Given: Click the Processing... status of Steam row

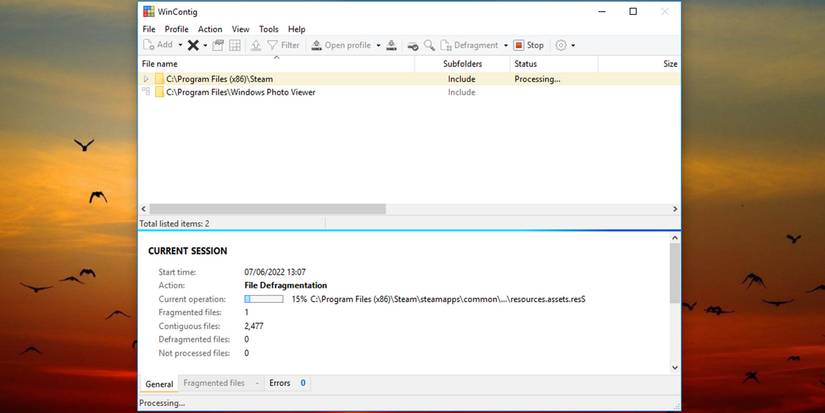Looking at the screenshot, I should click(537, 79).
